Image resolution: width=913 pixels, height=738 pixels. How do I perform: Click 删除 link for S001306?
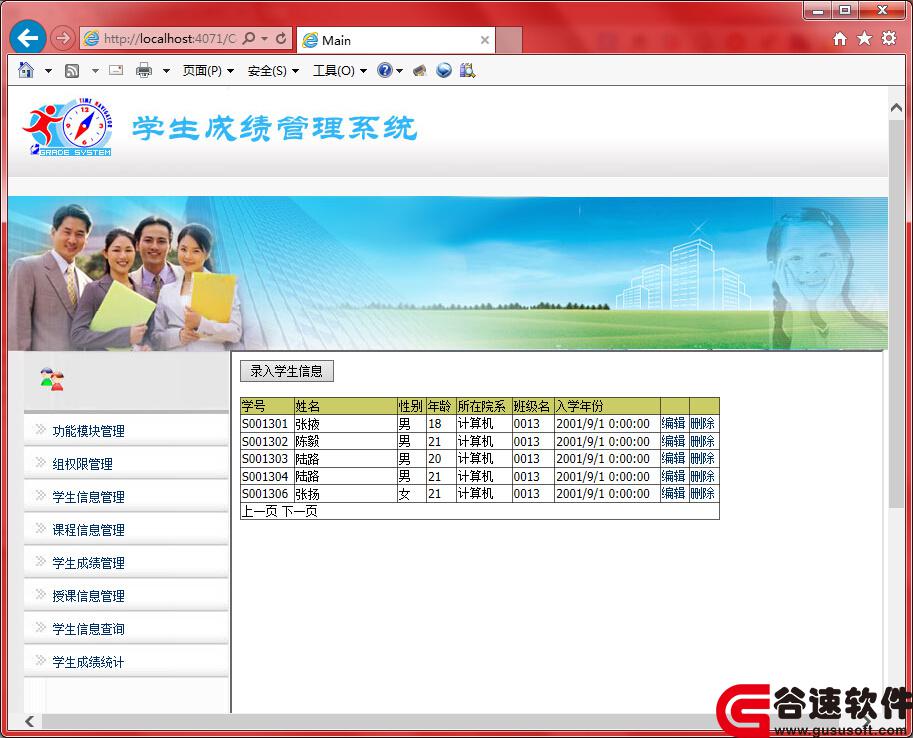point(703,493)
